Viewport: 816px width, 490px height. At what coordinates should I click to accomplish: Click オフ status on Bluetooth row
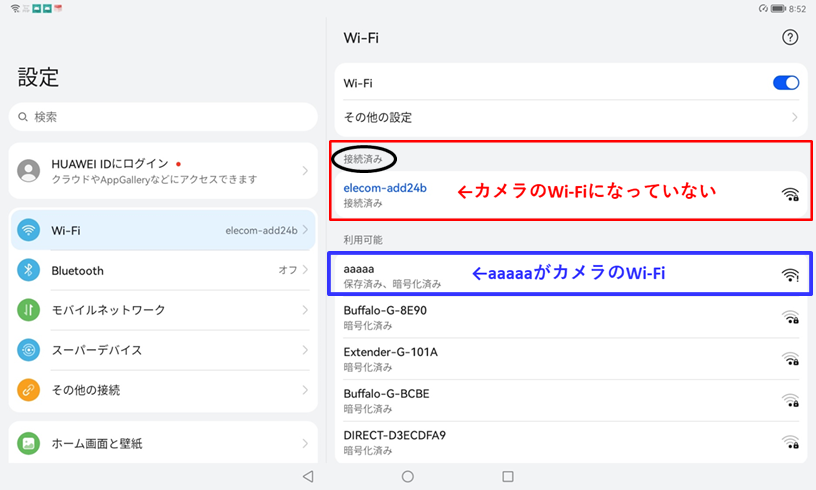[x=288, y=270]
